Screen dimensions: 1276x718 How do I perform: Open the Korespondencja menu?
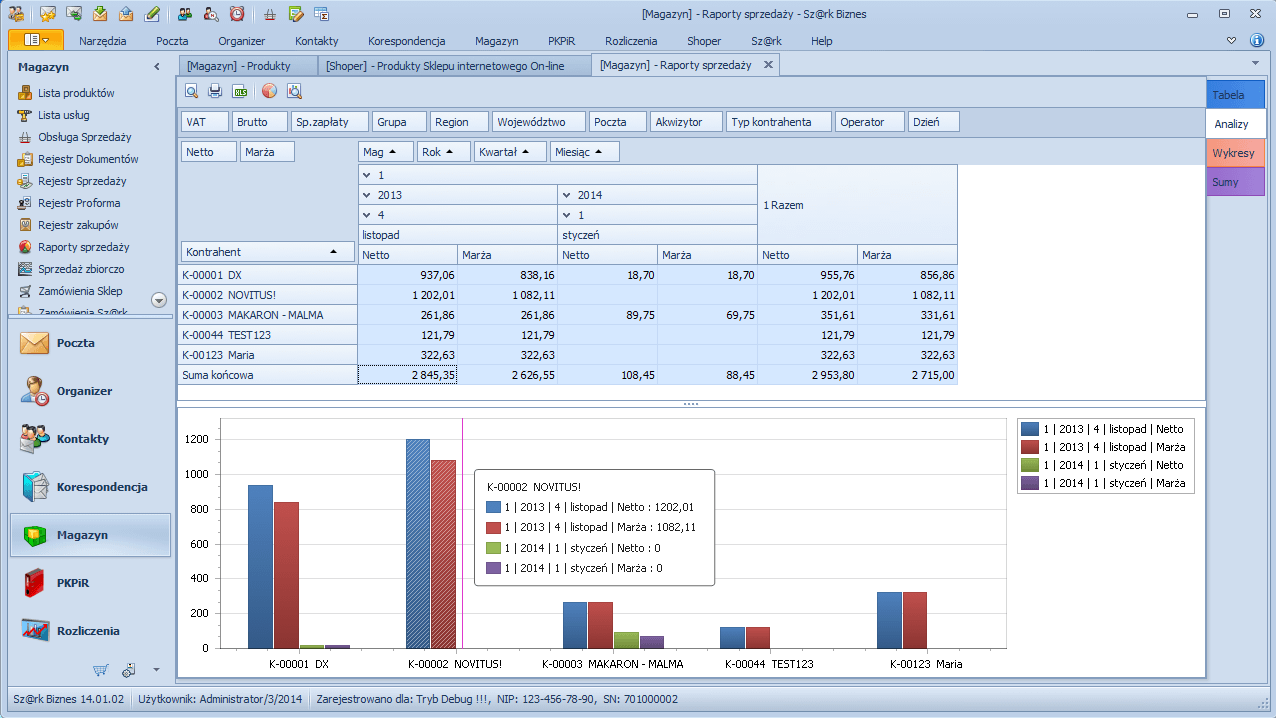pos(406,41)
